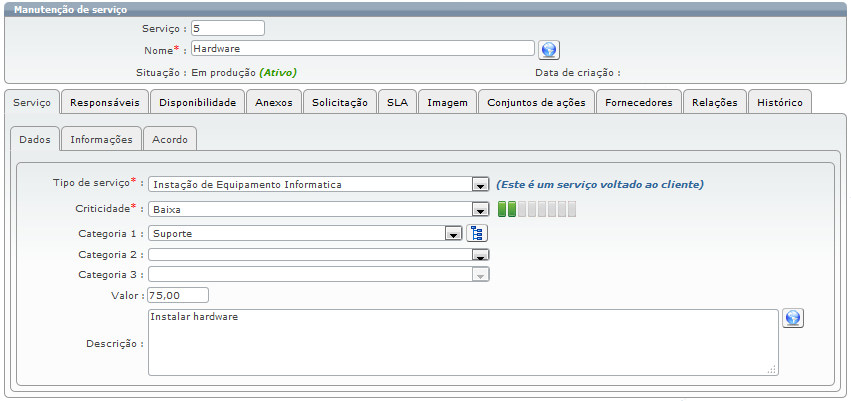Click inside the Descrição text area
This screenshot has height=401, width=851.
point(460,342)
